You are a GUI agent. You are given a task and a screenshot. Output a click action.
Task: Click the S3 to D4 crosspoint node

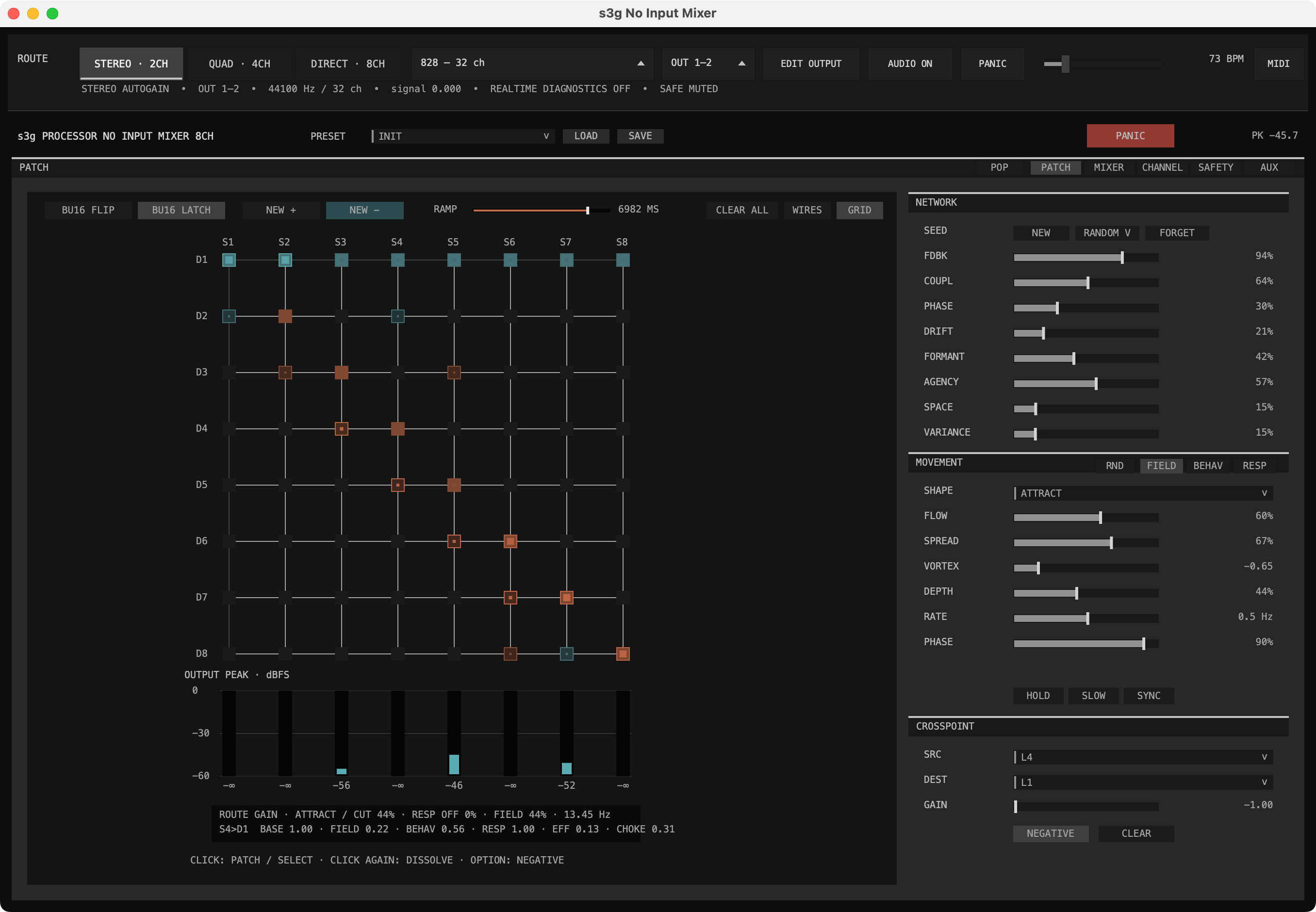tap(341, 428)
